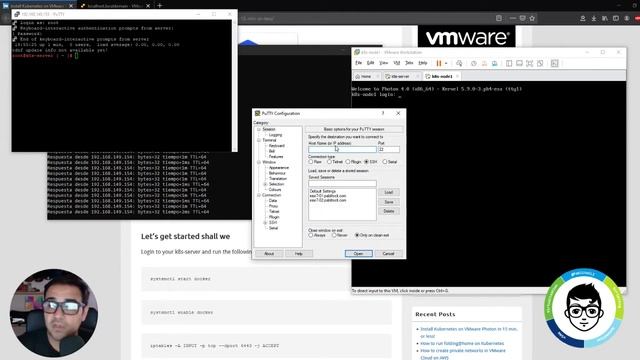Open the File menu in VMware Workstation
The width and height of the screenshot is (640, 360).
358,63
